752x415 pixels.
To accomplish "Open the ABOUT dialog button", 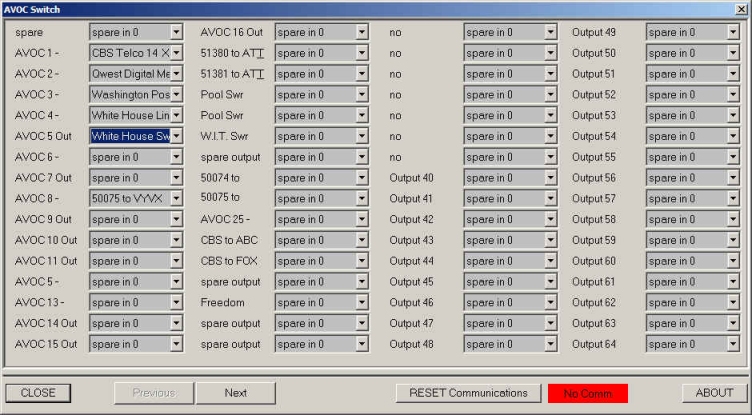I will coord(714,393).
